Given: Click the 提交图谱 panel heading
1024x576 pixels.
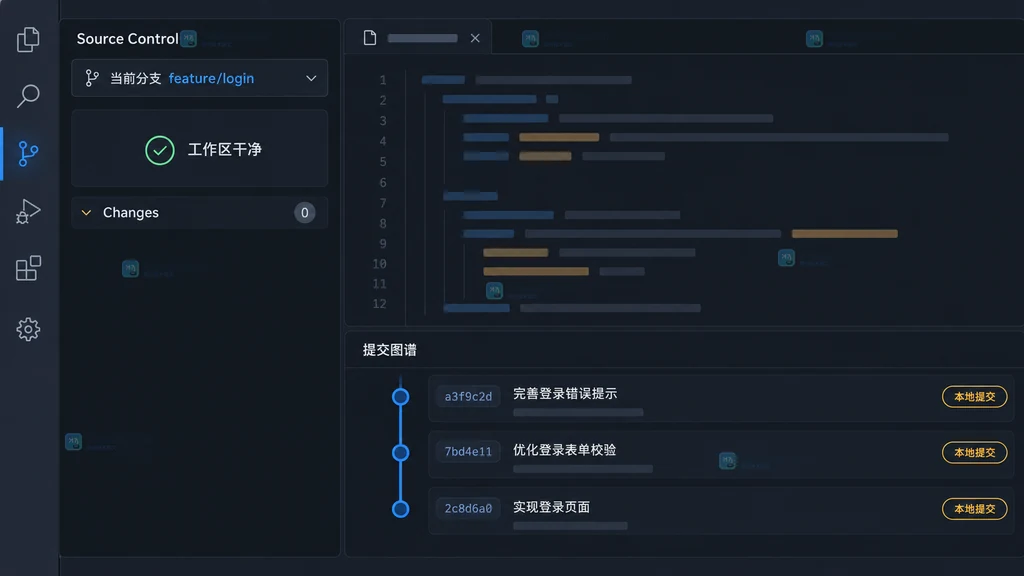Looking at the screenshot, I should click(x=390, y=350).
